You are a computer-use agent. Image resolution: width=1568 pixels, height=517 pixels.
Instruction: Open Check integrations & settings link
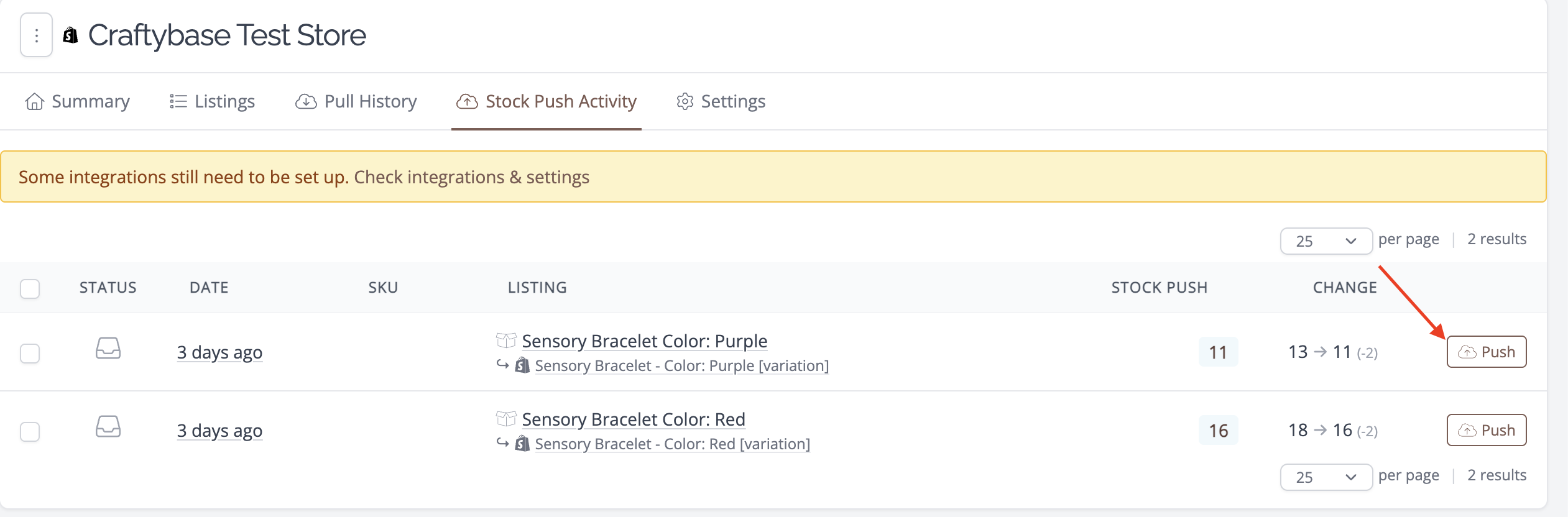pos(472,177)
